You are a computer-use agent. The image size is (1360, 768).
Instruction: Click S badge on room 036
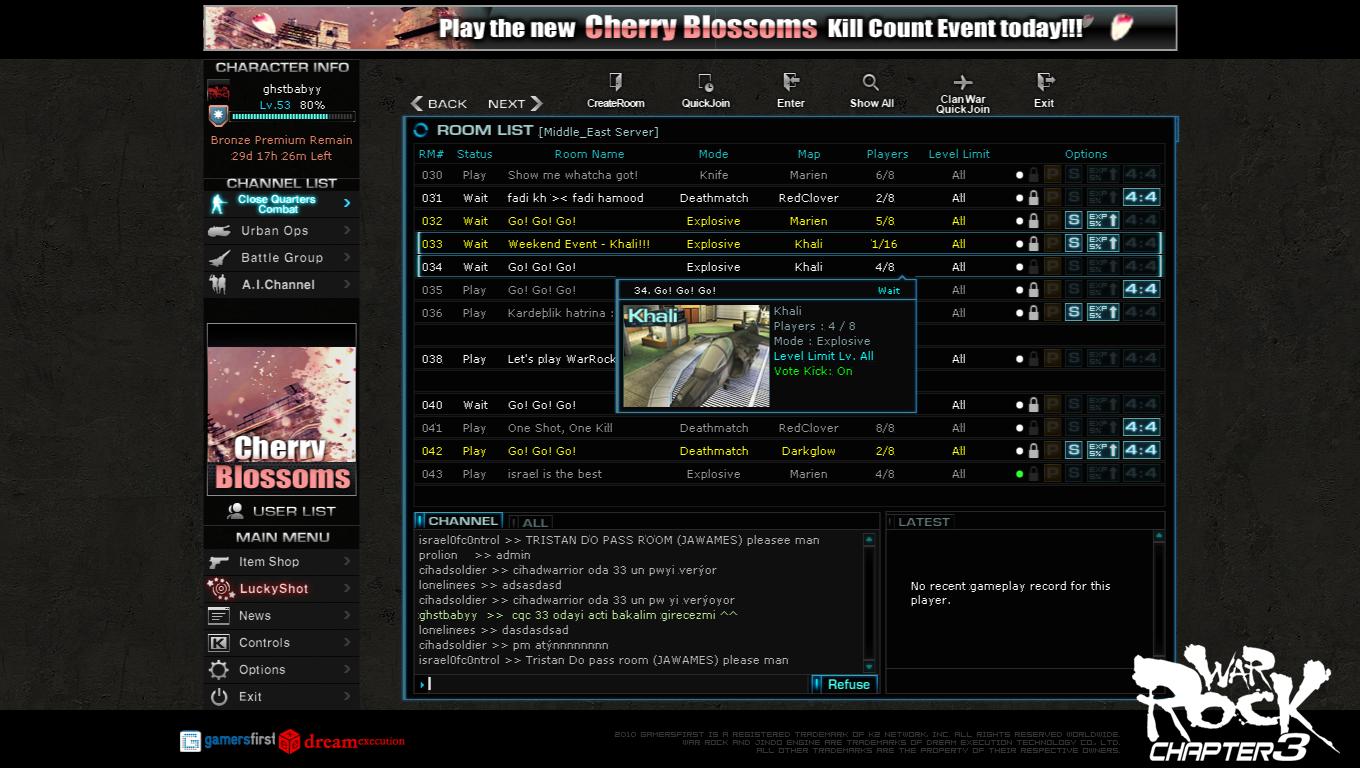[x=1074, y=312]
